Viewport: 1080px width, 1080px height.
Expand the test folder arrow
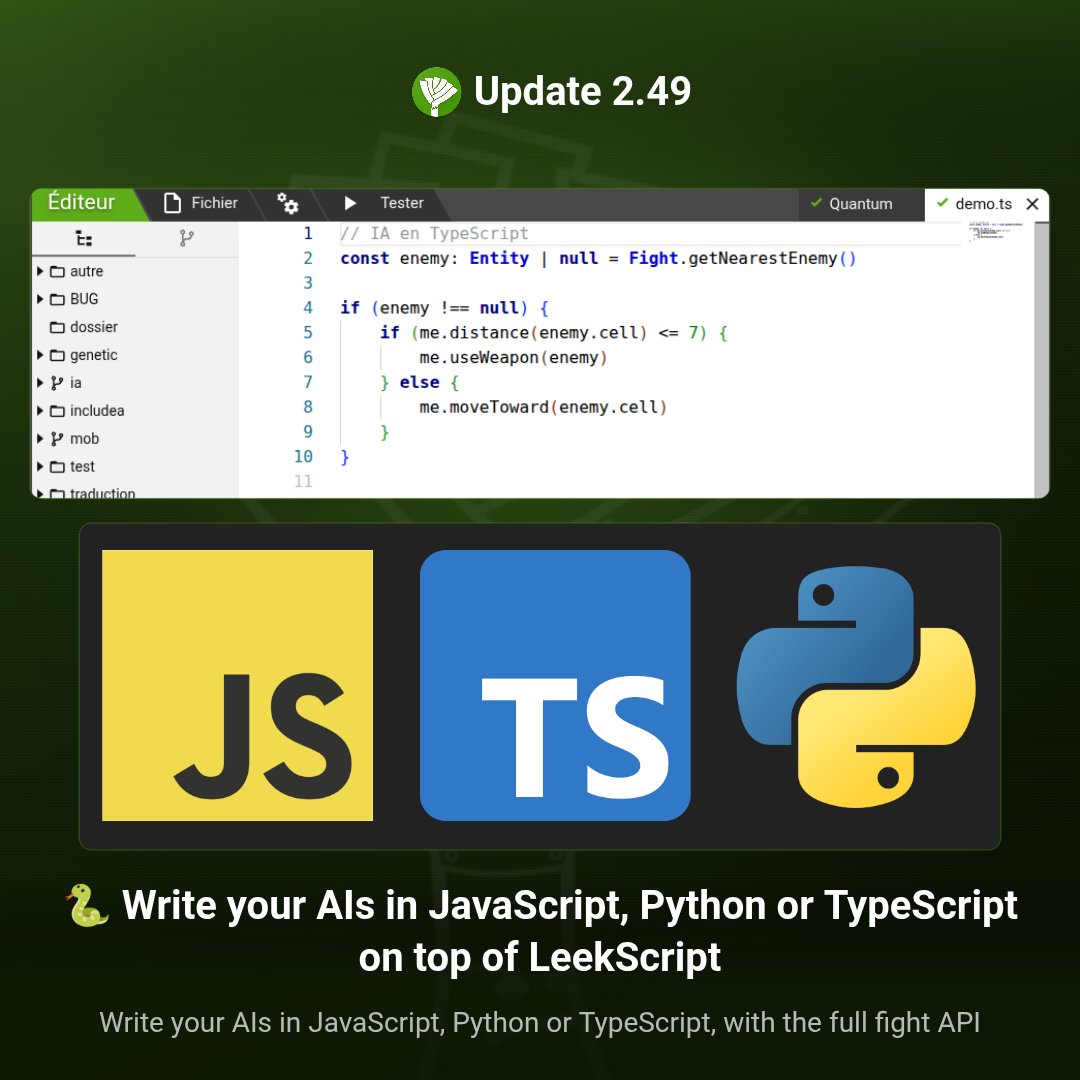[x=40, y=467]
